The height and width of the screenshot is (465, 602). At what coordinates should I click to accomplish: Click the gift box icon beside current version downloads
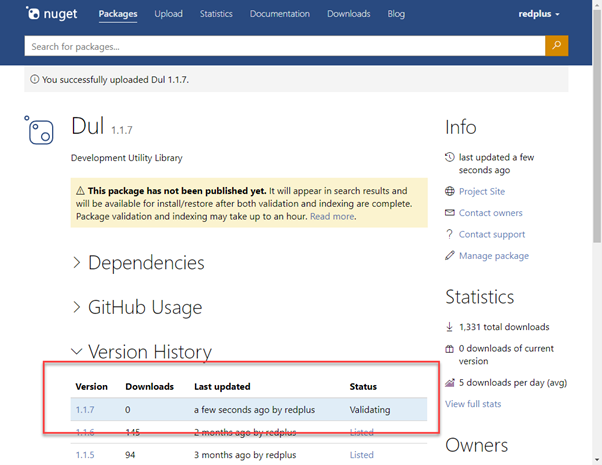[x=450, y=349]
